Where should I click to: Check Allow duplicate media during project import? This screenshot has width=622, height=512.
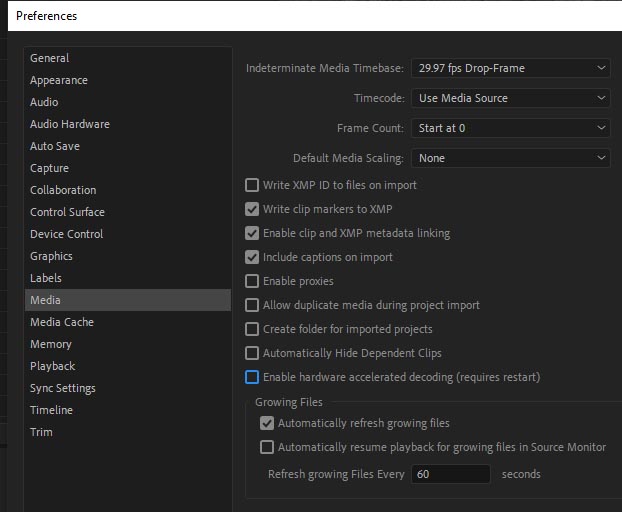point(252,305)
